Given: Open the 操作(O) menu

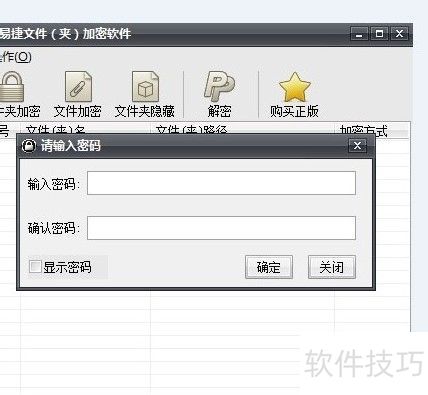Looking at the screenshot, I should coord(16,57).
